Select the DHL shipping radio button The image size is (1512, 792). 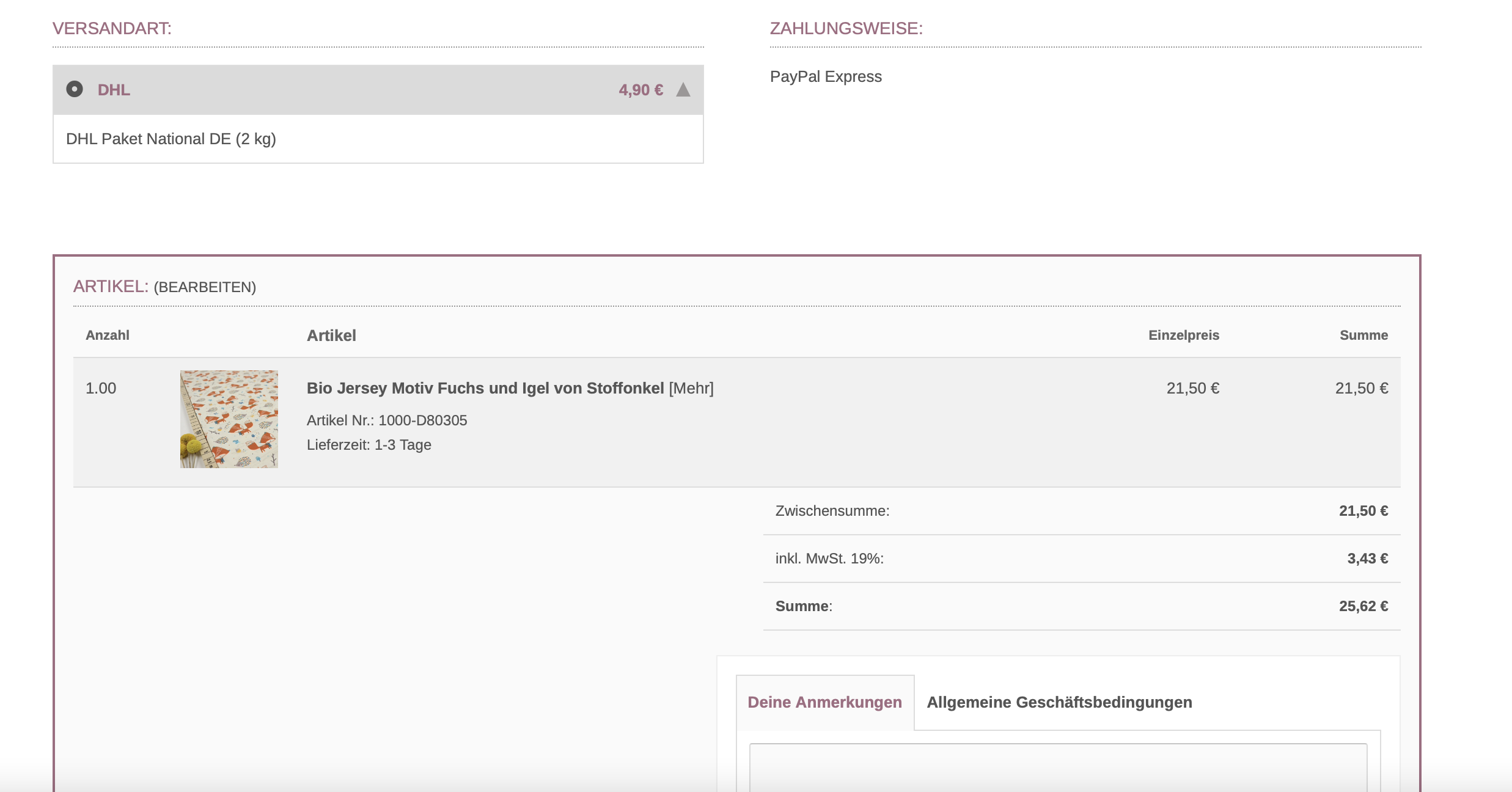coord(75,89)
